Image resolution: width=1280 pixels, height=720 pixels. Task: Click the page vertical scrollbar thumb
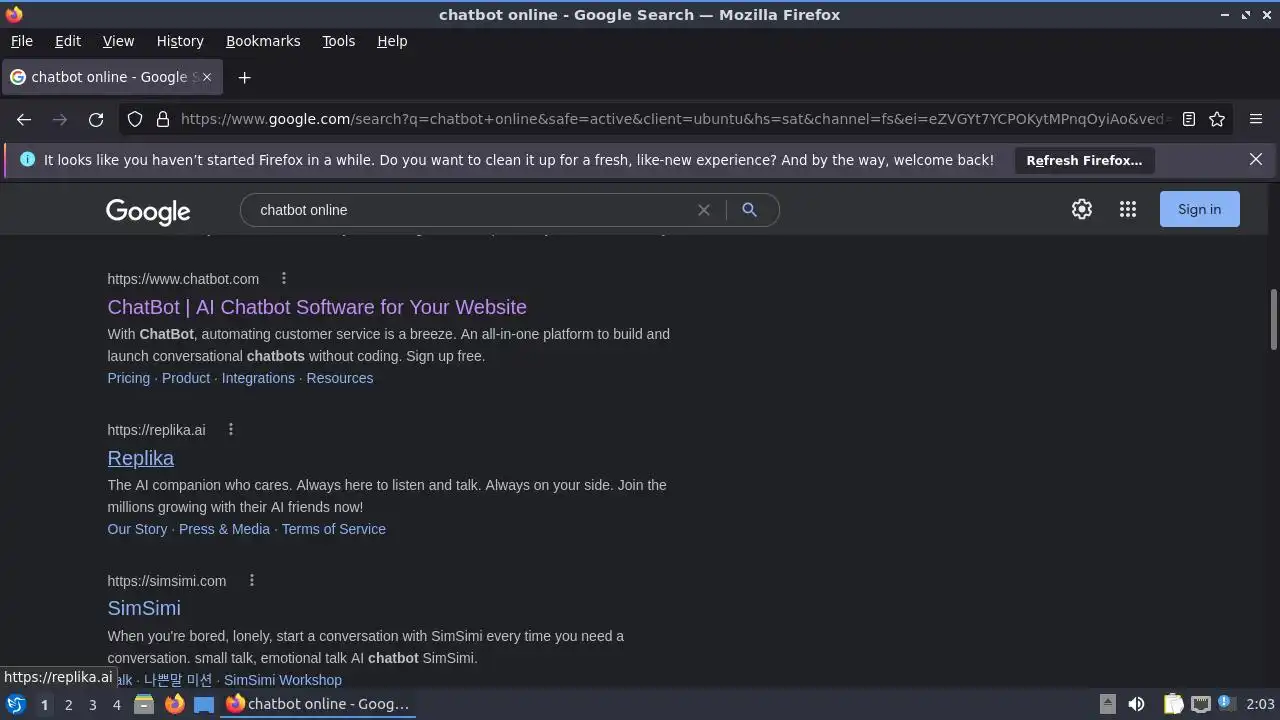(x=1273, y=320)
